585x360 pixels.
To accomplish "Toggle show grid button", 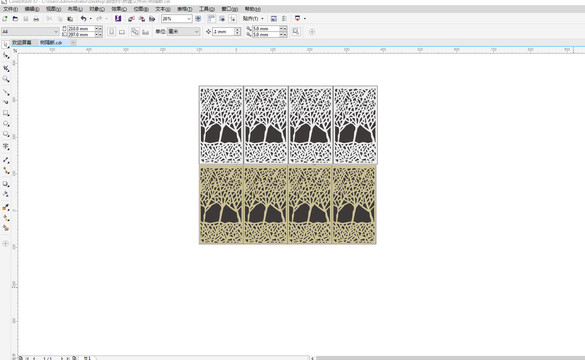I will point(222,19).
